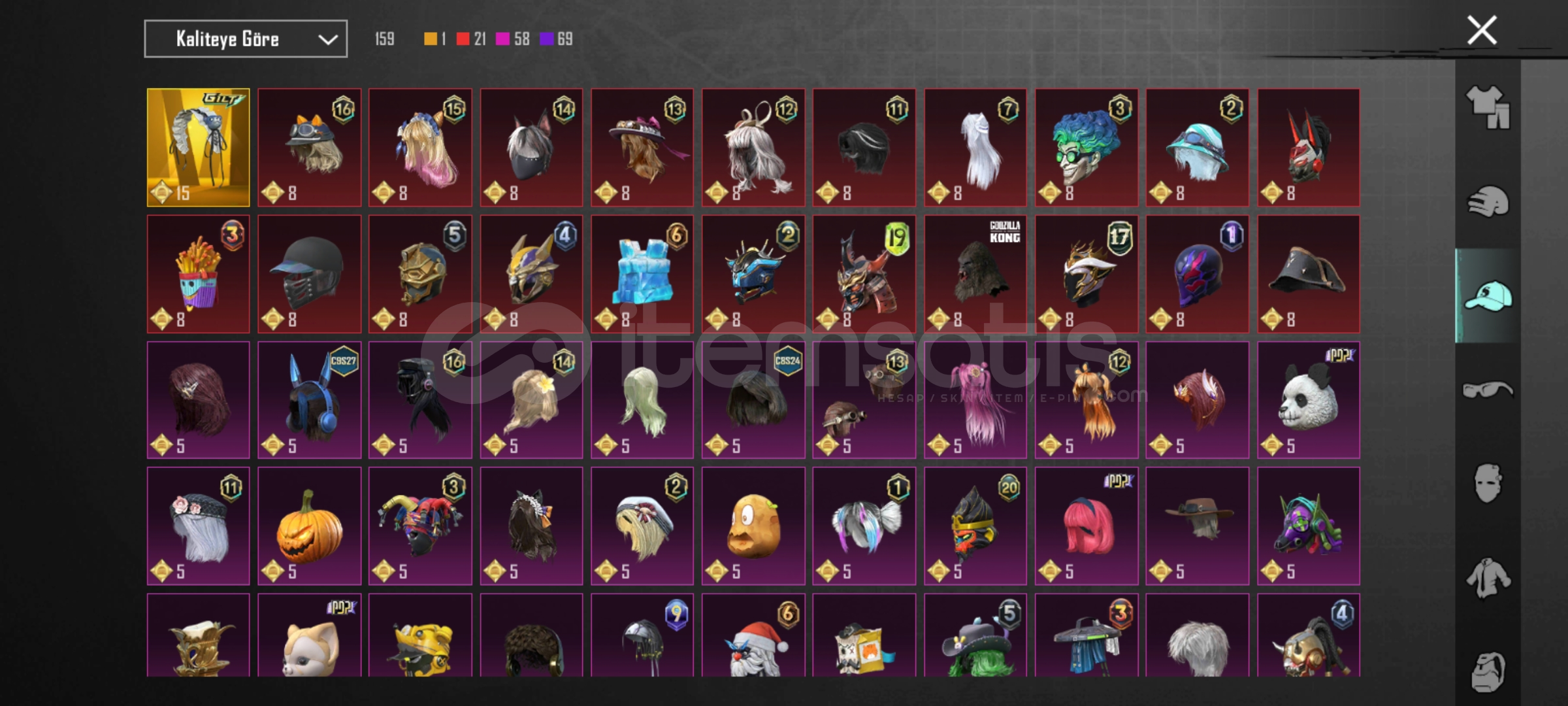Viewport: 1568px width, 706px height.
Task: Switch to the hats cap tab
Action: coord(1488,295)
